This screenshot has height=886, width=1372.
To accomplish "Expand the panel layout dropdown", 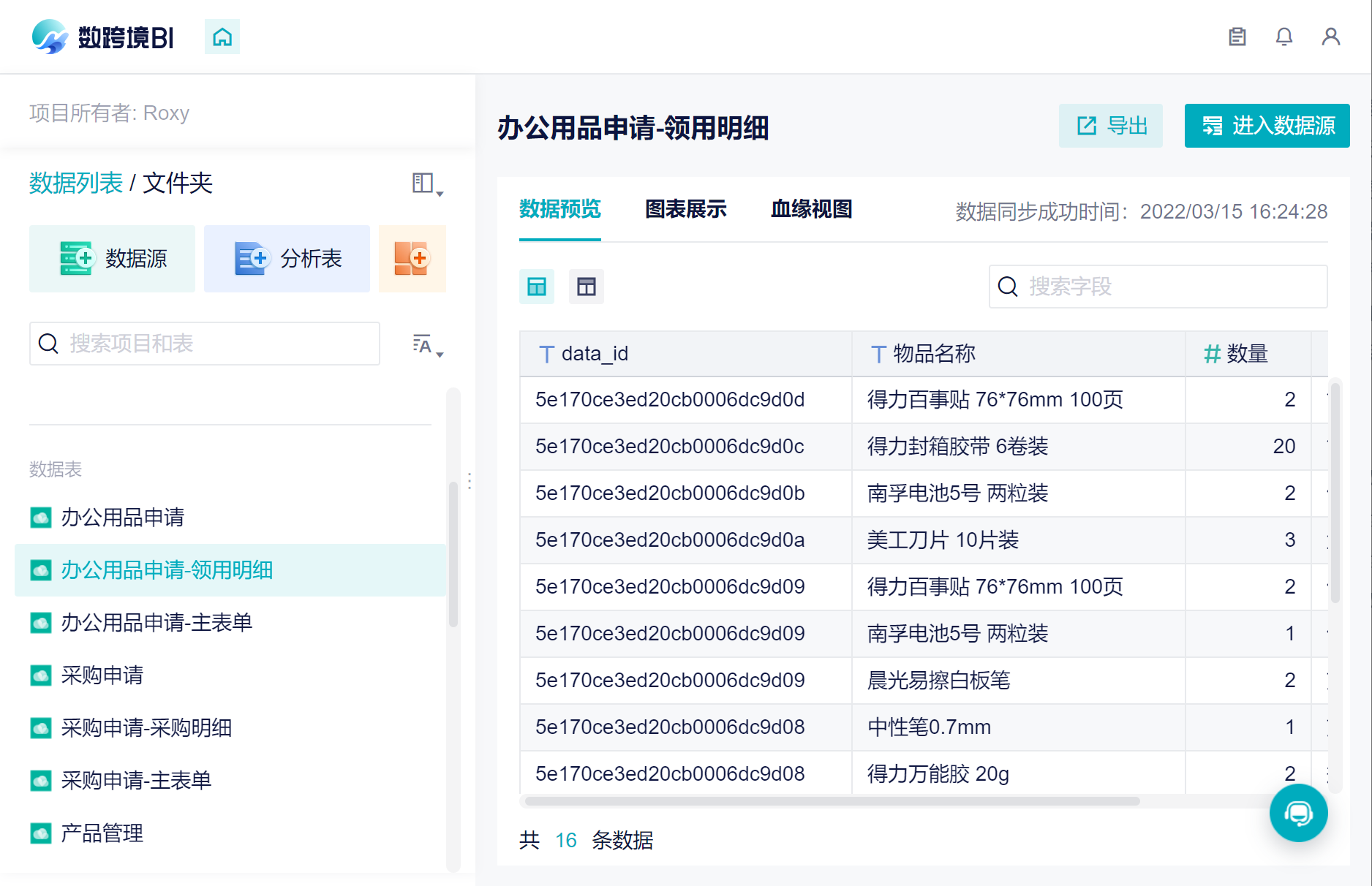I will coord(428,183).
